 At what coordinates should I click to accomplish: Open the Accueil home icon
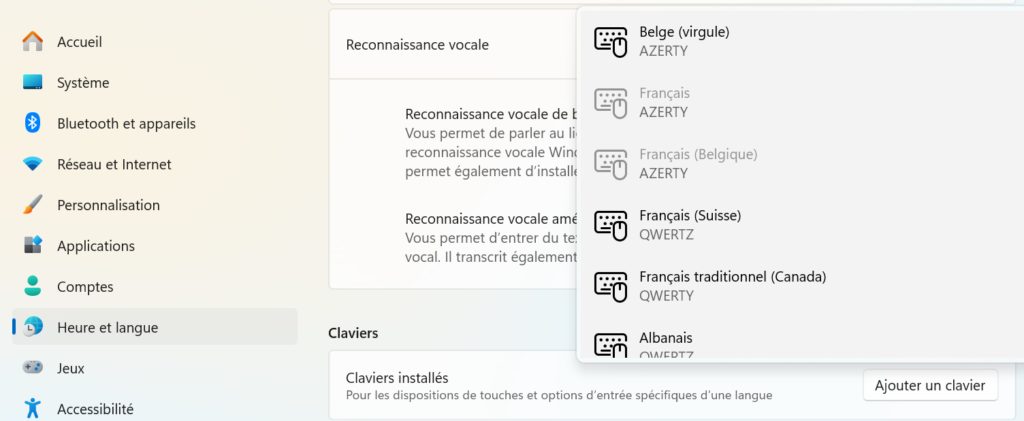click(x=32, y=42)
